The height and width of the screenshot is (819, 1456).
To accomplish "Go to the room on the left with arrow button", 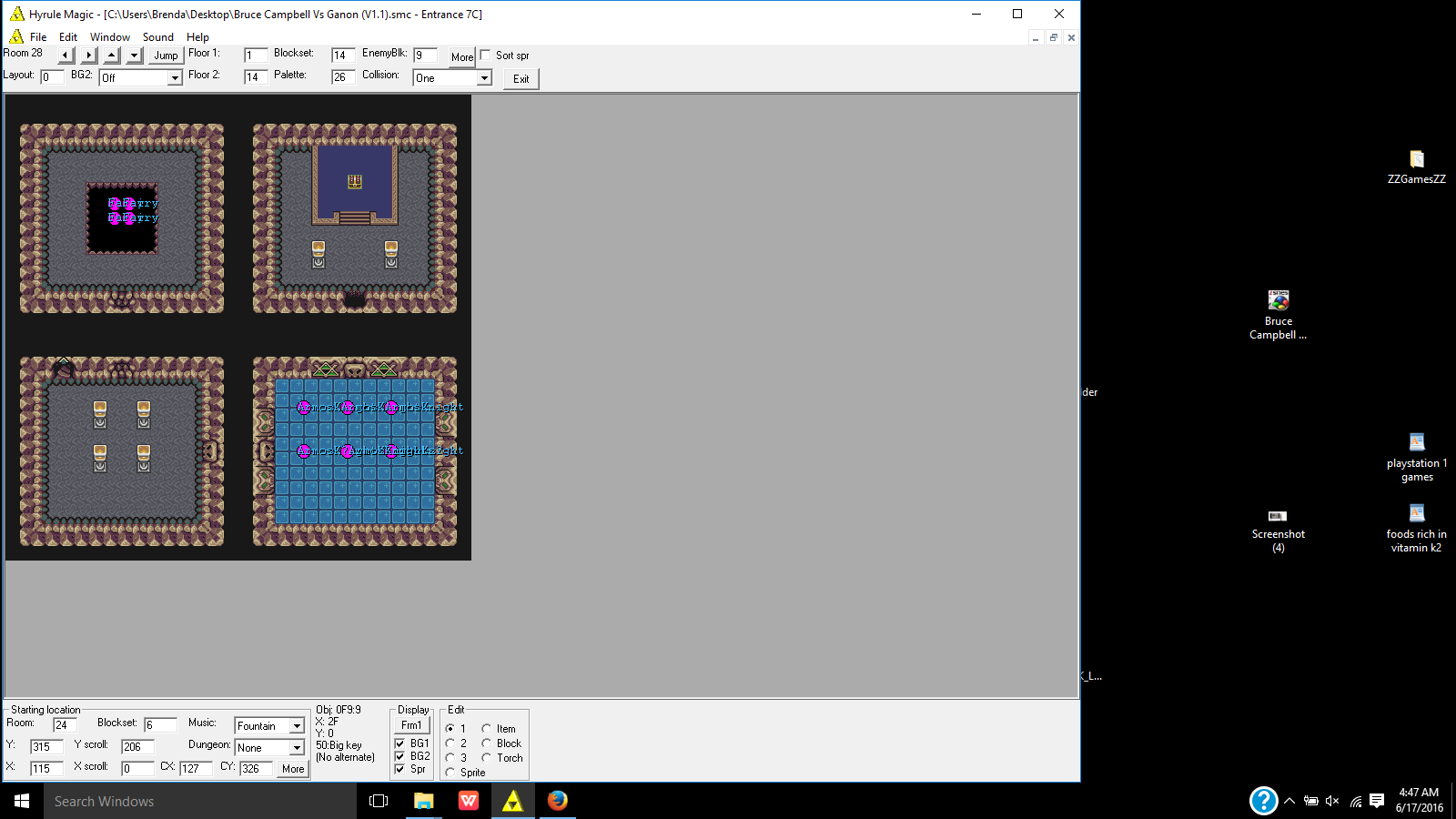I will coord(66,56).
